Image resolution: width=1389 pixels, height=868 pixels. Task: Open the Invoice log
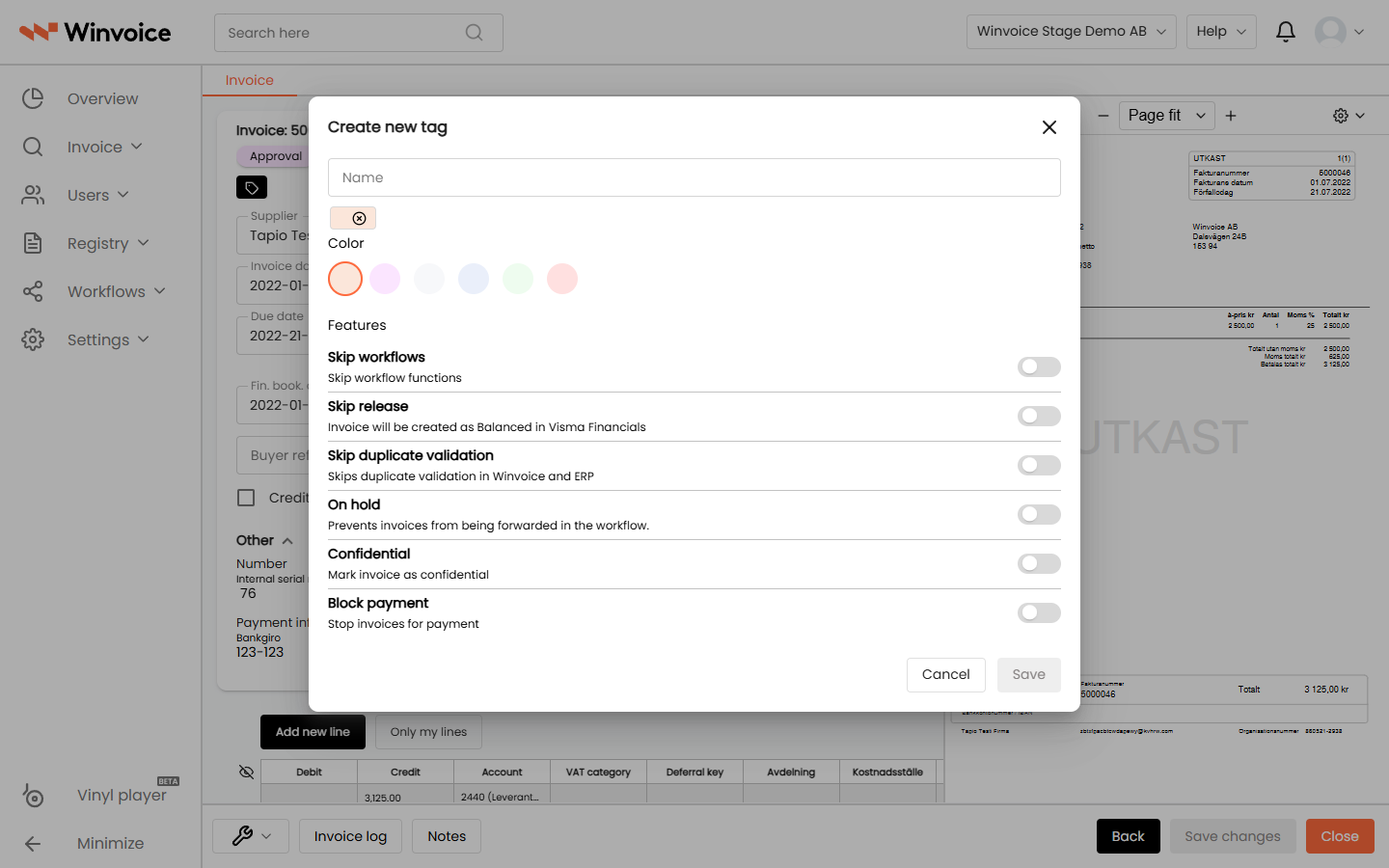(350, 836)
